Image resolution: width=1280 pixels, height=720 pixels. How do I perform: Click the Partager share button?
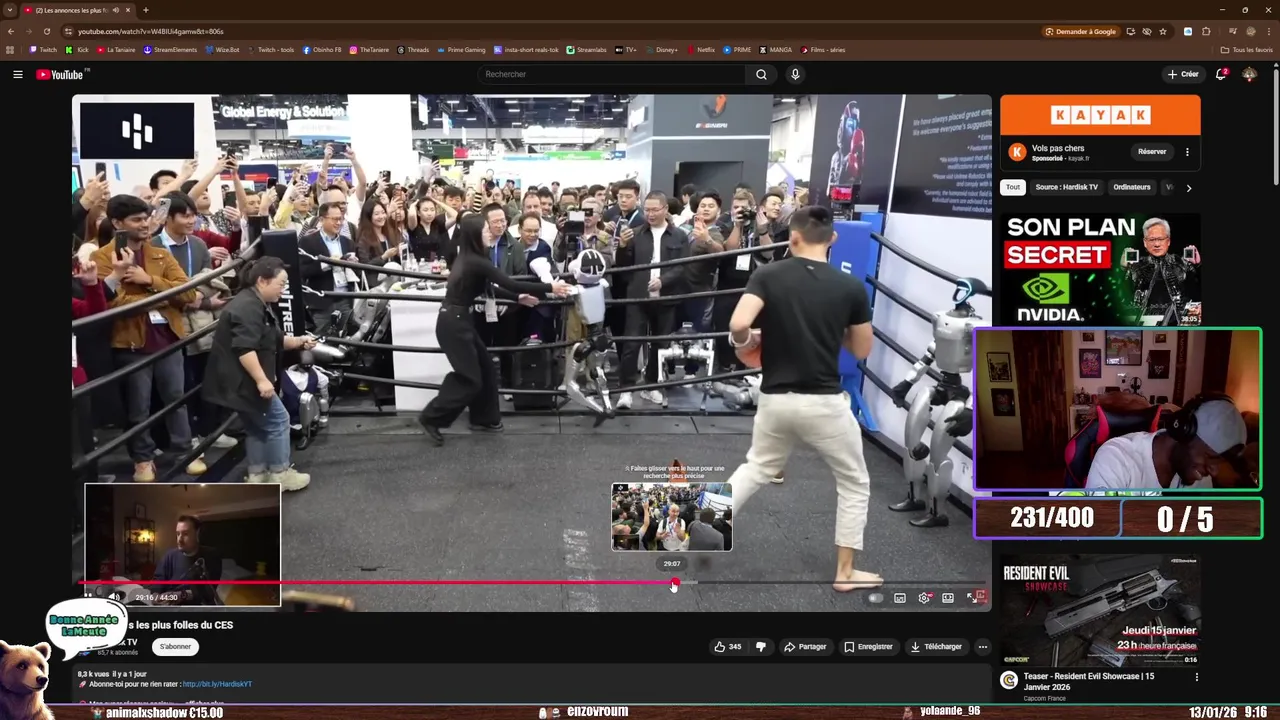pos(805,647)
